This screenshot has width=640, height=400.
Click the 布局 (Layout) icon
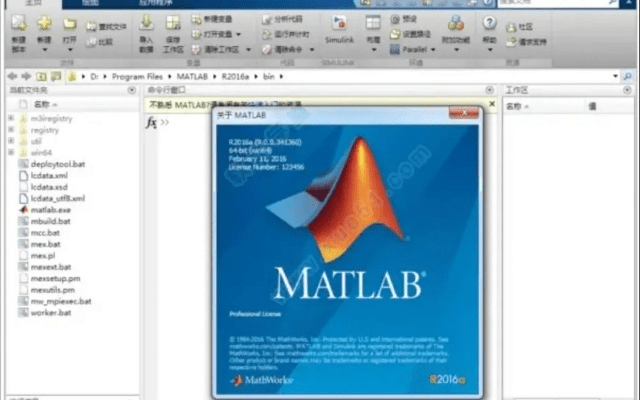click(x=373, y=23)
